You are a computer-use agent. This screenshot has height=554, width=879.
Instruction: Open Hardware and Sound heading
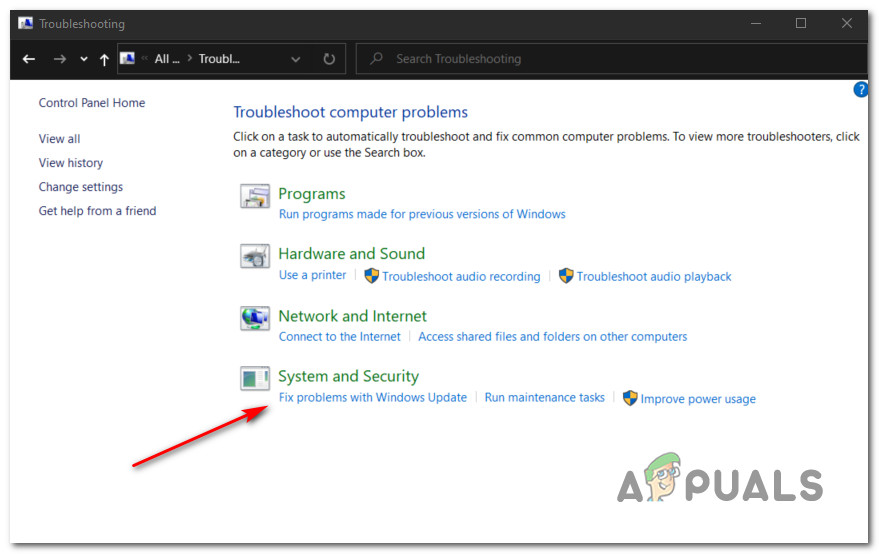tap(351, 253)
